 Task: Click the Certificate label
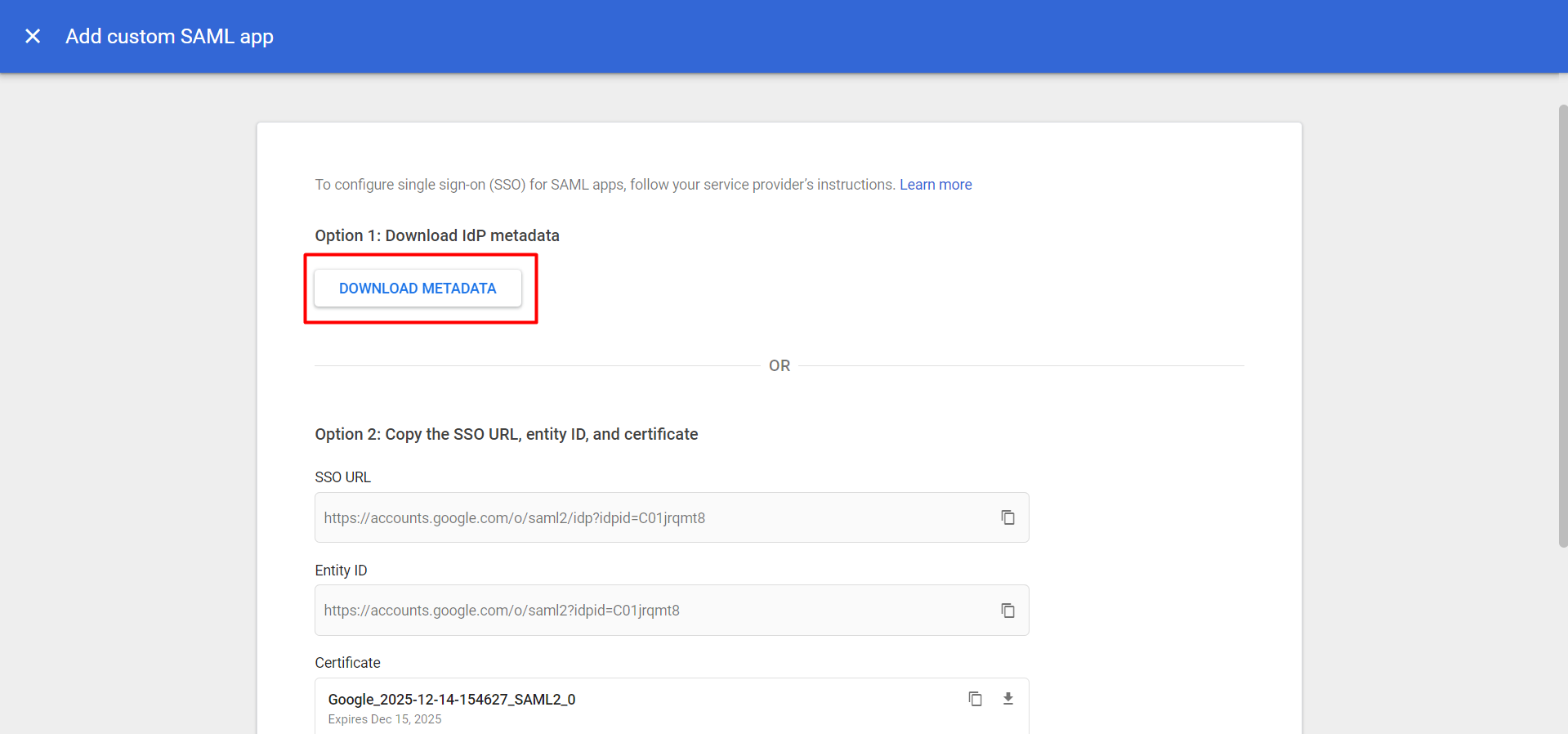pyautogui.click(x=347, y=663)
